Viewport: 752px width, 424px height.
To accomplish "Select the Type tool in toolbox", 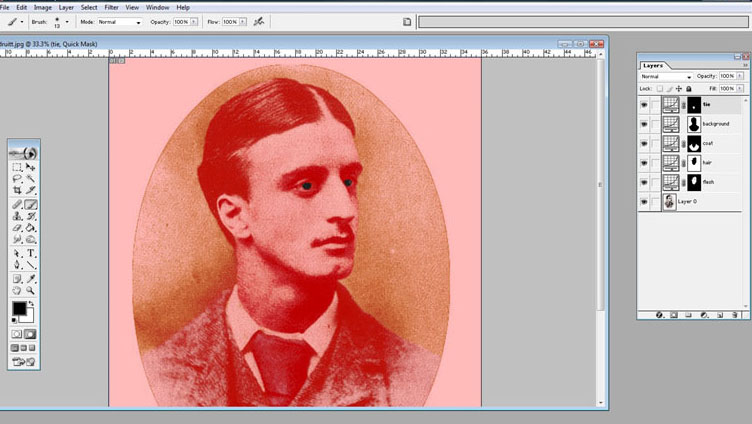I will click(31, 253).
